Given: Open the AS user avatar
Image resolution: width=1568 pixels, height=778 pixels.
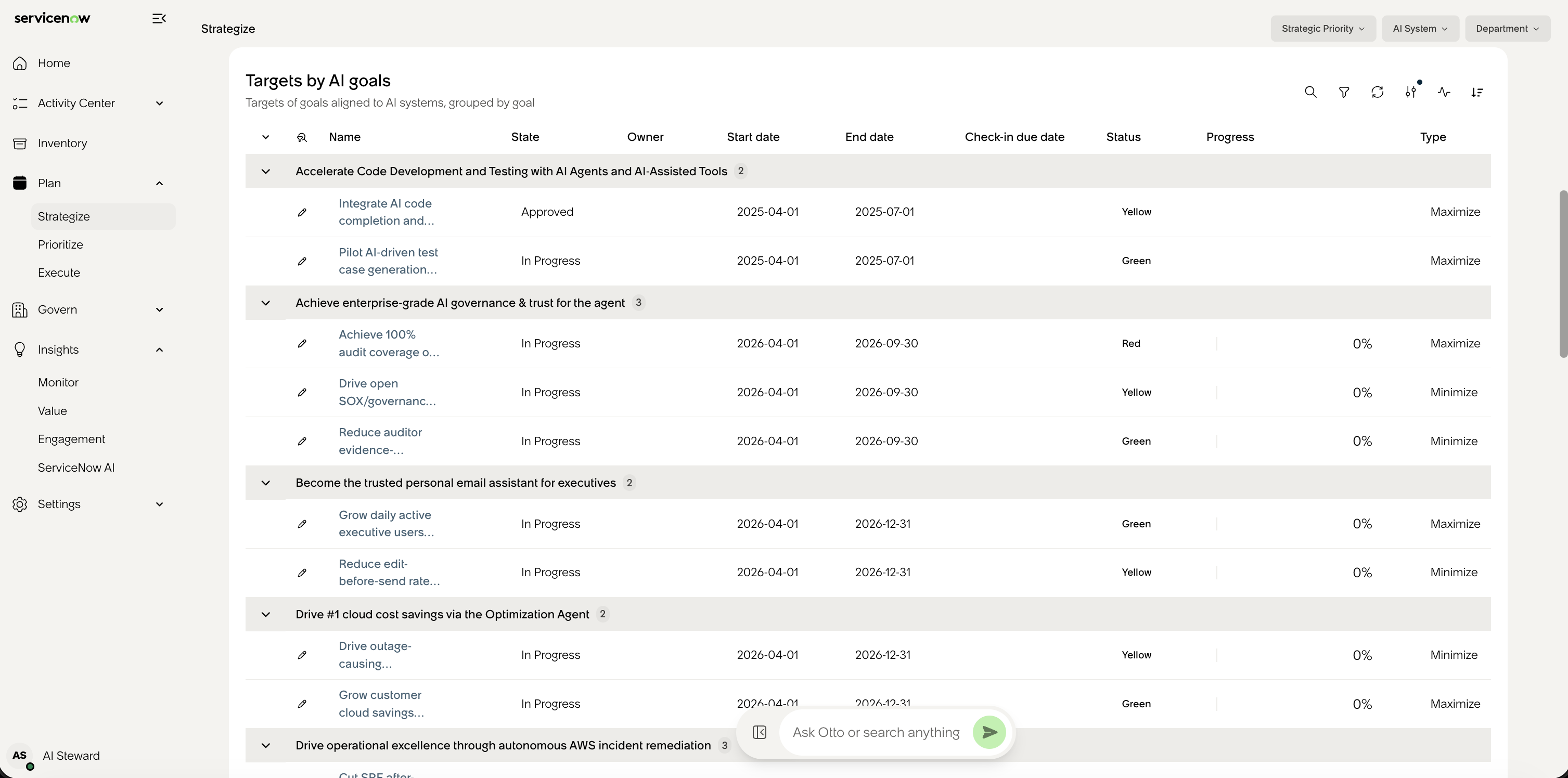Looking at the screenshot, I should [19, 756].
